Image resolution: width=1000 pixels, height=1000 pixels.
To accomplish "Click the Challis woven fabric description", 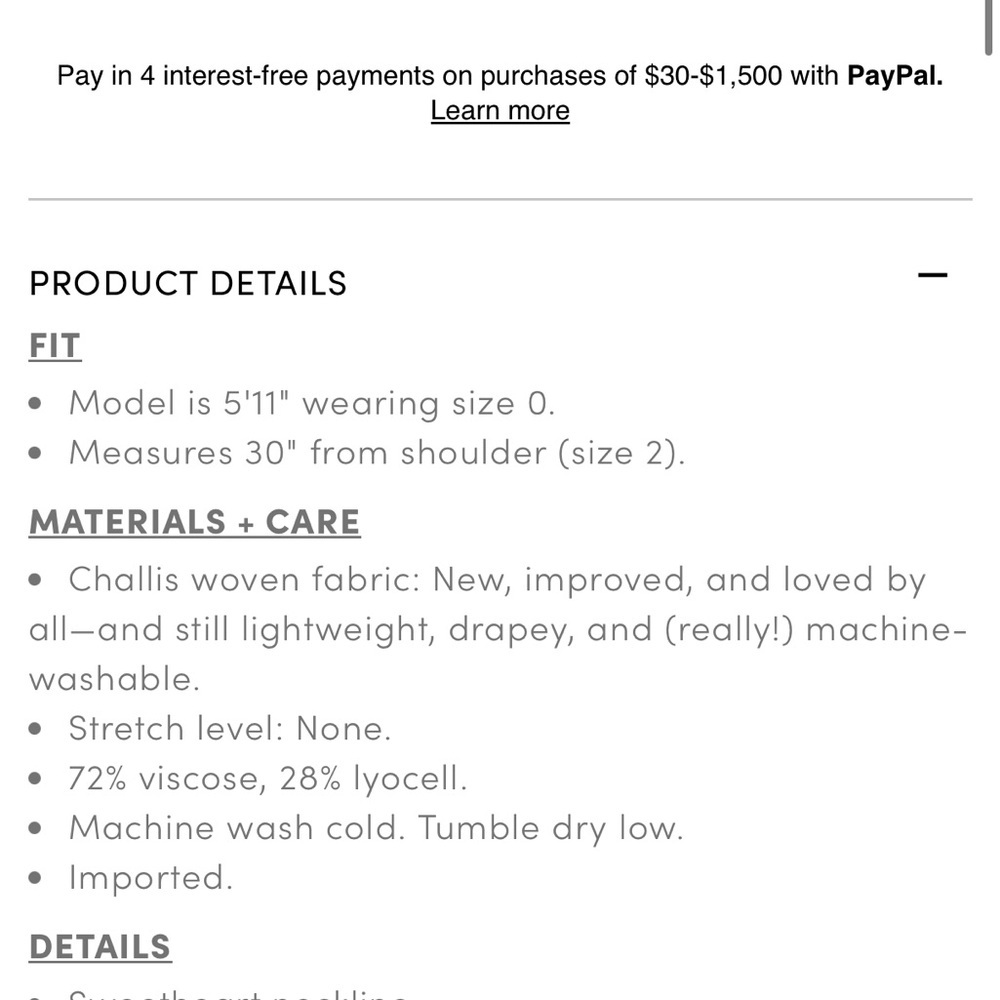I will point(498,629).
